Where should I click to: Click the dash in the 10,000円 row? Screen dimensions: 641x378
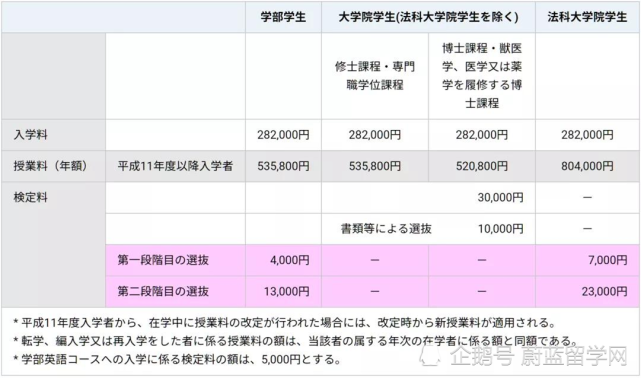(587, 229)
